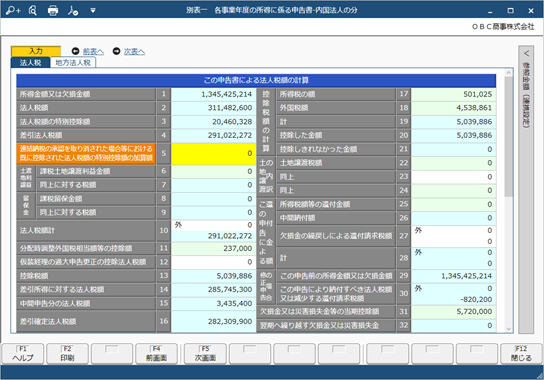Click the tool settings icon beside printer
Image resolution: width=544 pixels, height=380 pixels.
[x=73, y=10]
